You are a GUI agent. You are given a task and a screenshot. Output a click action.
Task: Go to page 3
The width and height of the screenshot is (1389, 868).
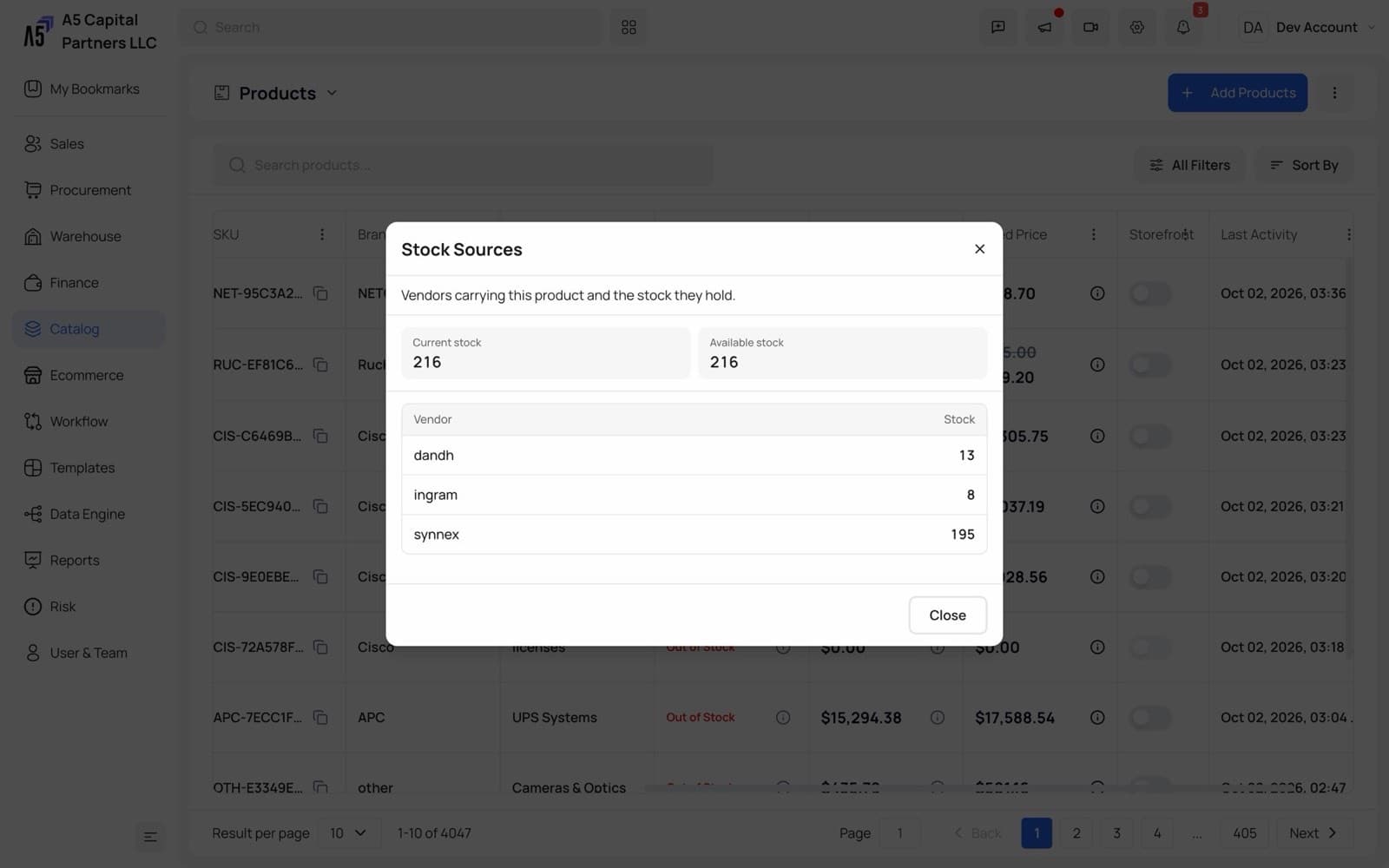[1116, 833]
